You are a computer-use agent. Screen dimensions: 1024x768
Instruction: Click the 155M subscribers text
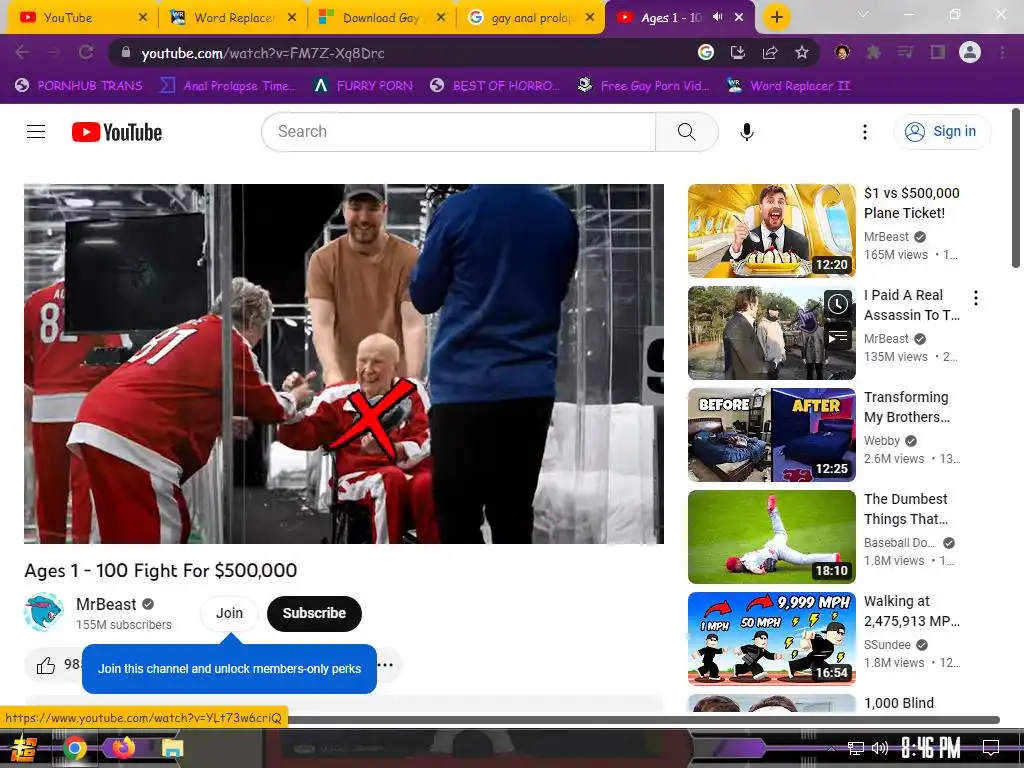pyautogui.click(x=123, y=625)
